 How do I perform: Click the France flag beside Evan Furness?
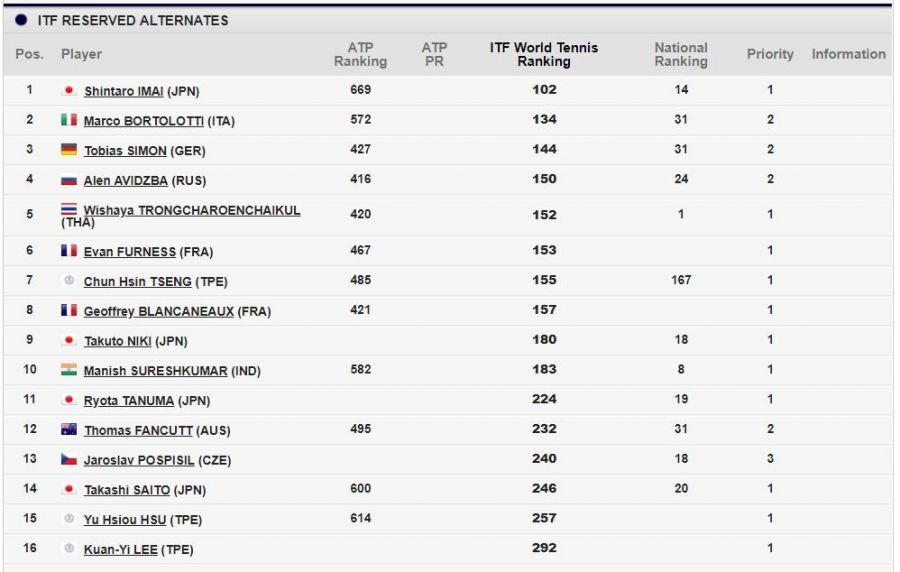69,251
